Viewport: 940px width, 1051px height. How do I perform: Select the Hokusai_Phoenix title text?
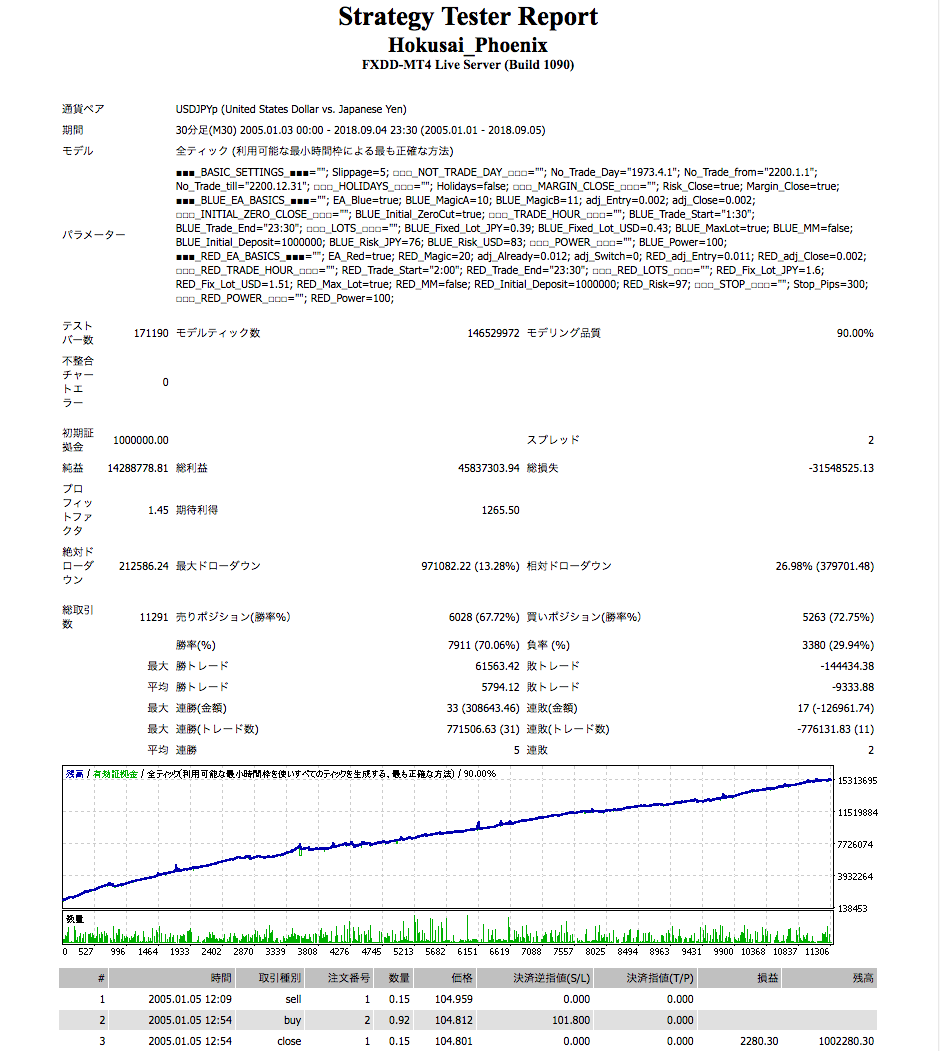[468, 45]
